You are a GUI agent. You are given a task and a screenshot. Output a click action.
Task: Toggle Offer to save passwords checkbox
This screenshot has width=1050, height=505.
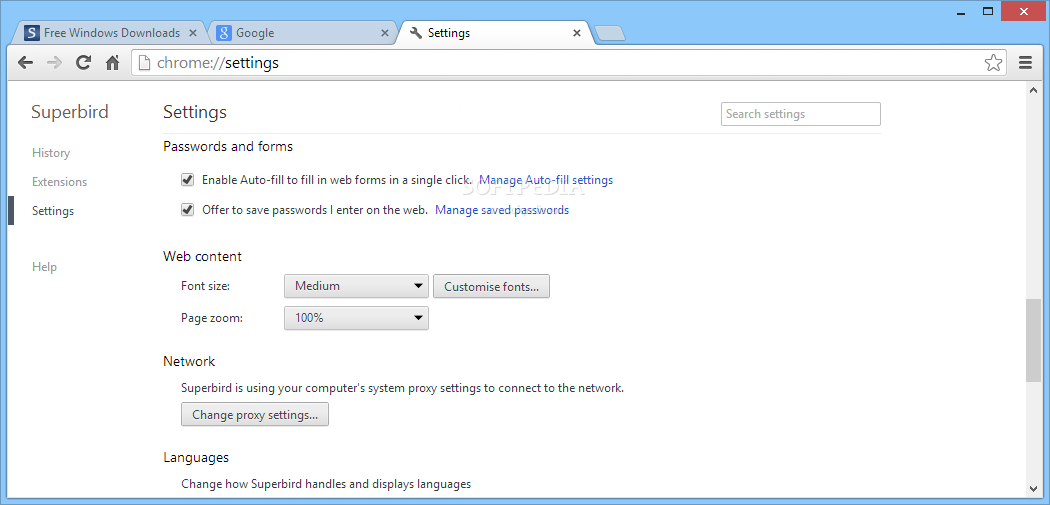coord(188,210)
